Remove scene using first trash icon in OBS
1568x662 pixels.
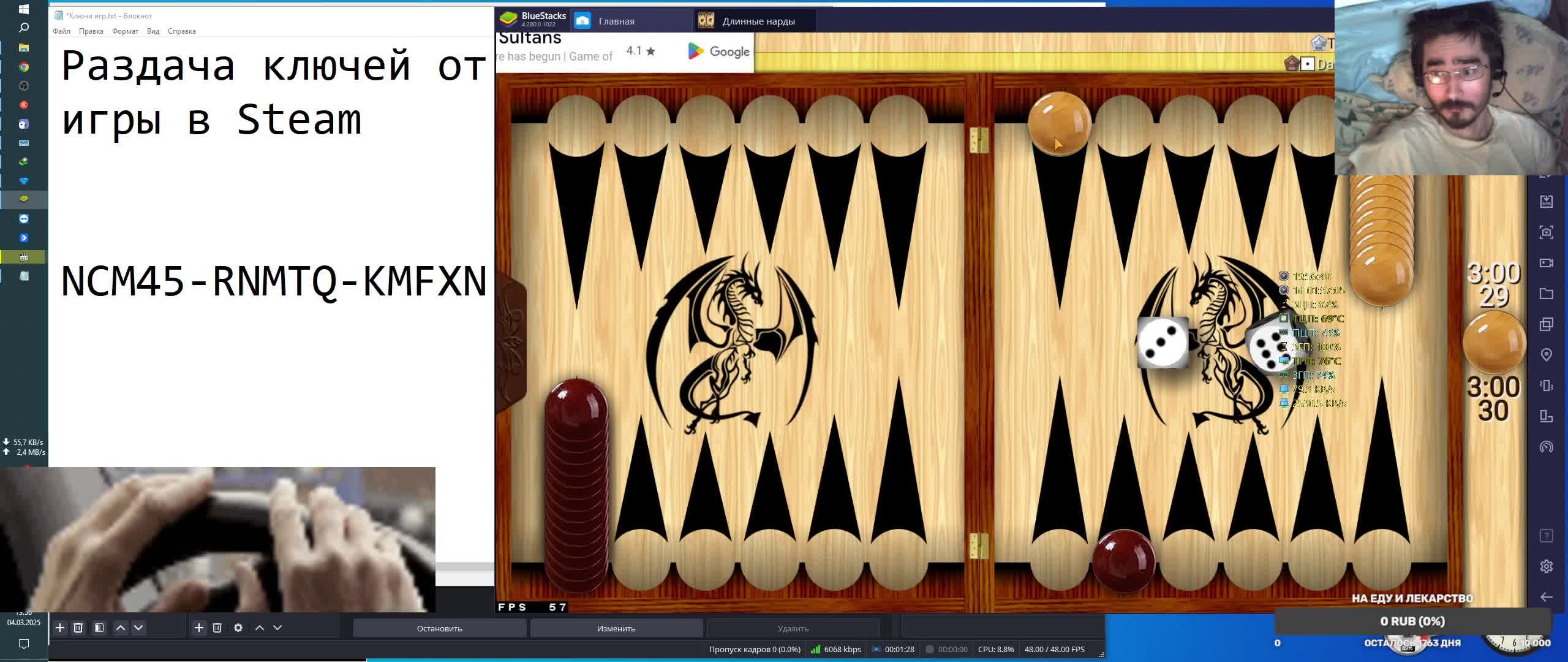[78, 628]
